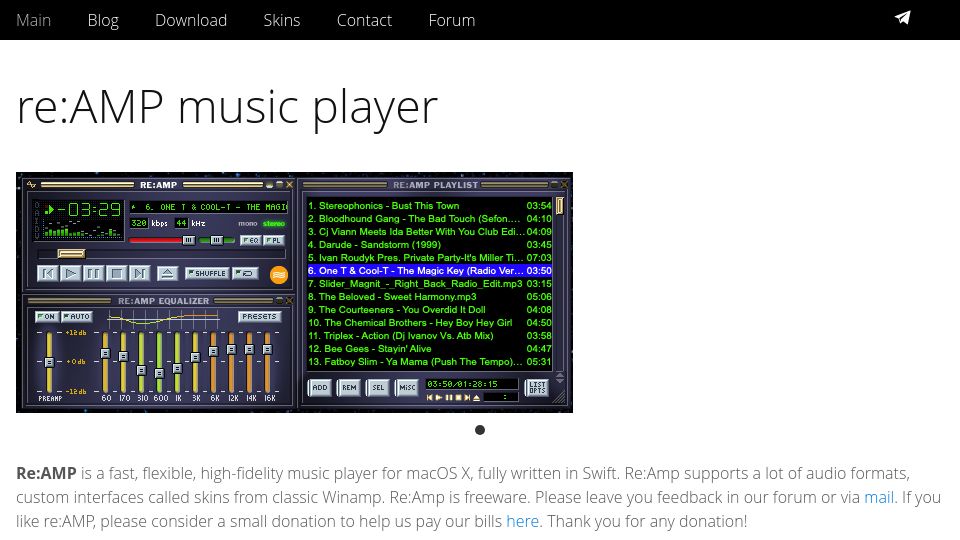Toggle the equalizer ON button
960x540 pixels.
47,317
